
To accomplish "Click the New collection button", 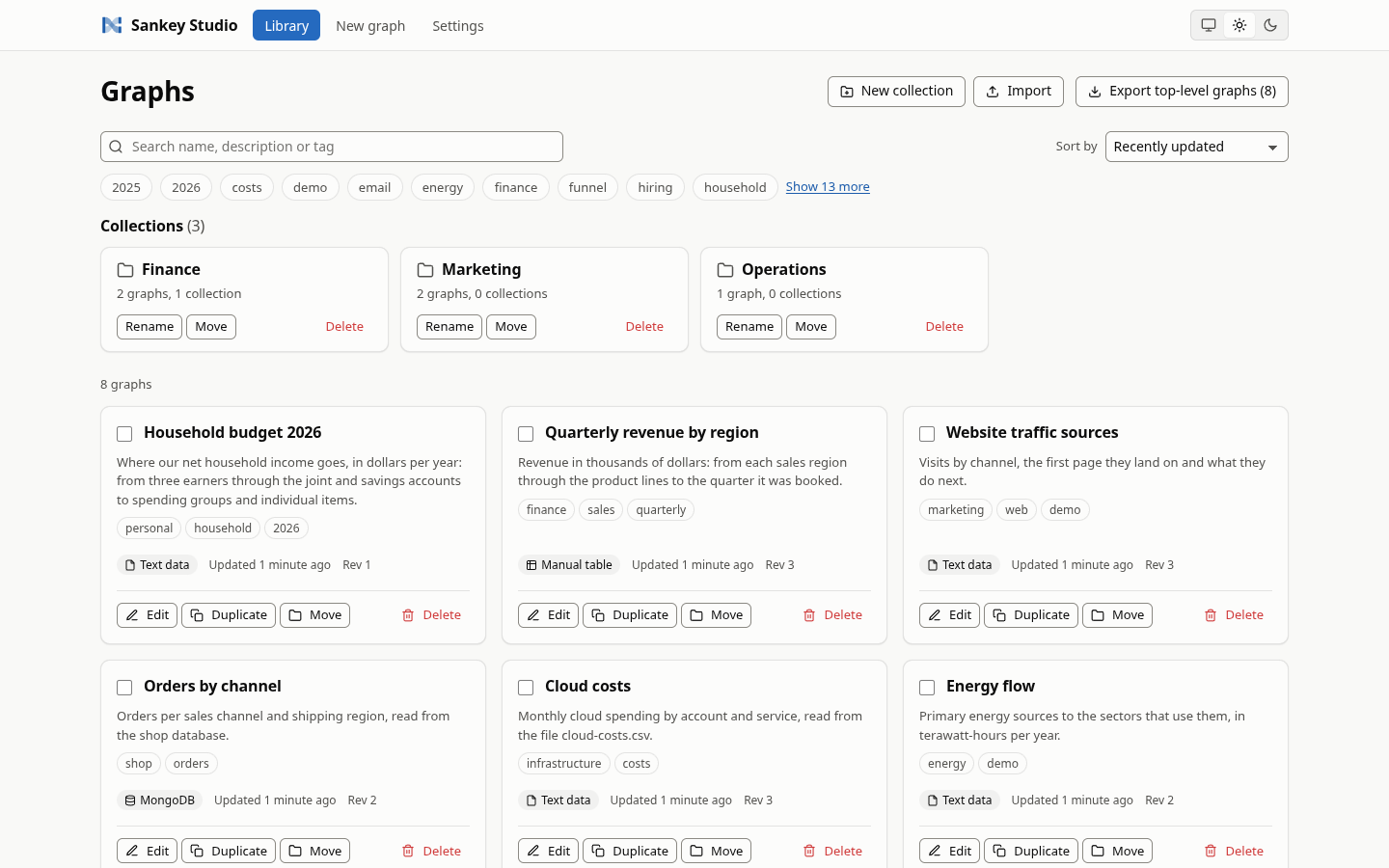I will click(896, 92).
